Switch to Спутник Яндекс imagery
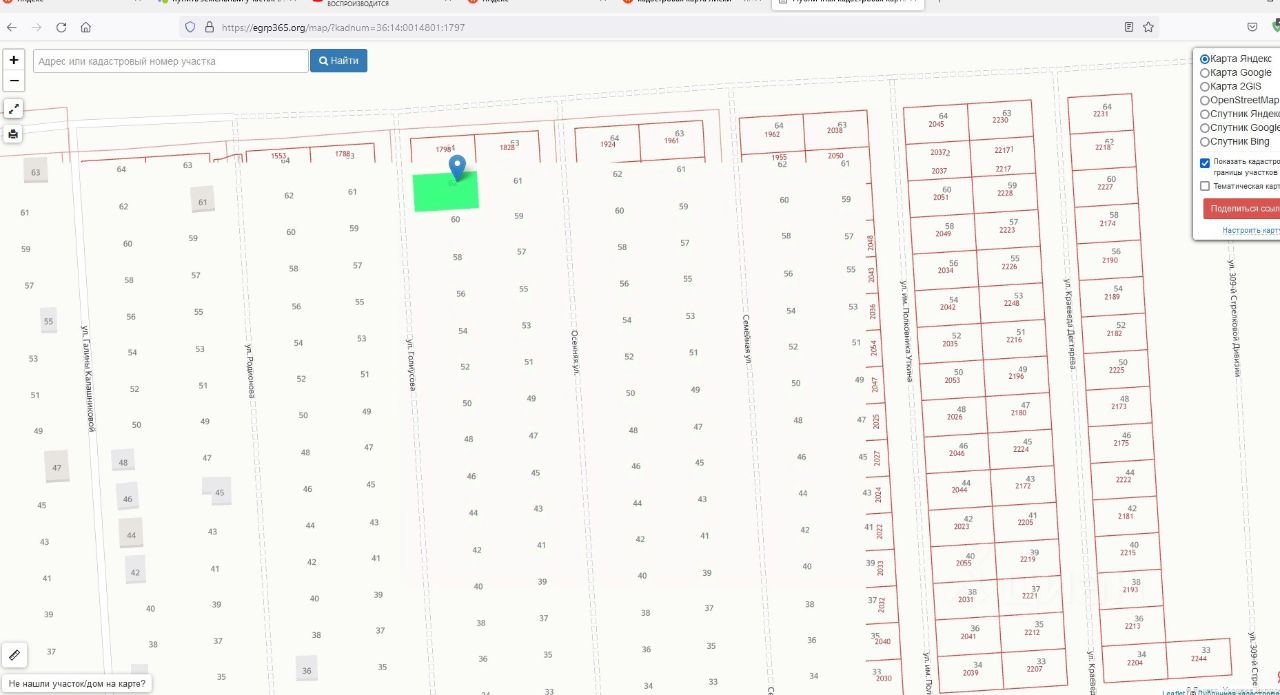The image size is (1280, 695). pyautogui.click(x=1205, y=114)
